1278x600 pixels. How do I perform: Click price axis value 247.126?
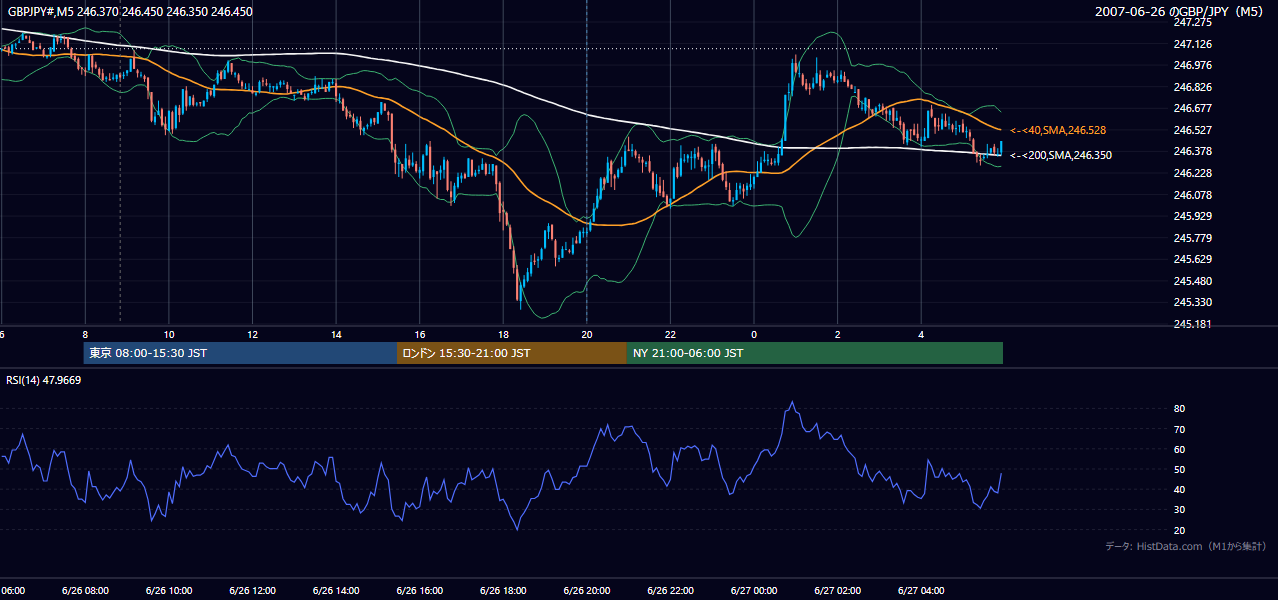(x=1192, y=44)
